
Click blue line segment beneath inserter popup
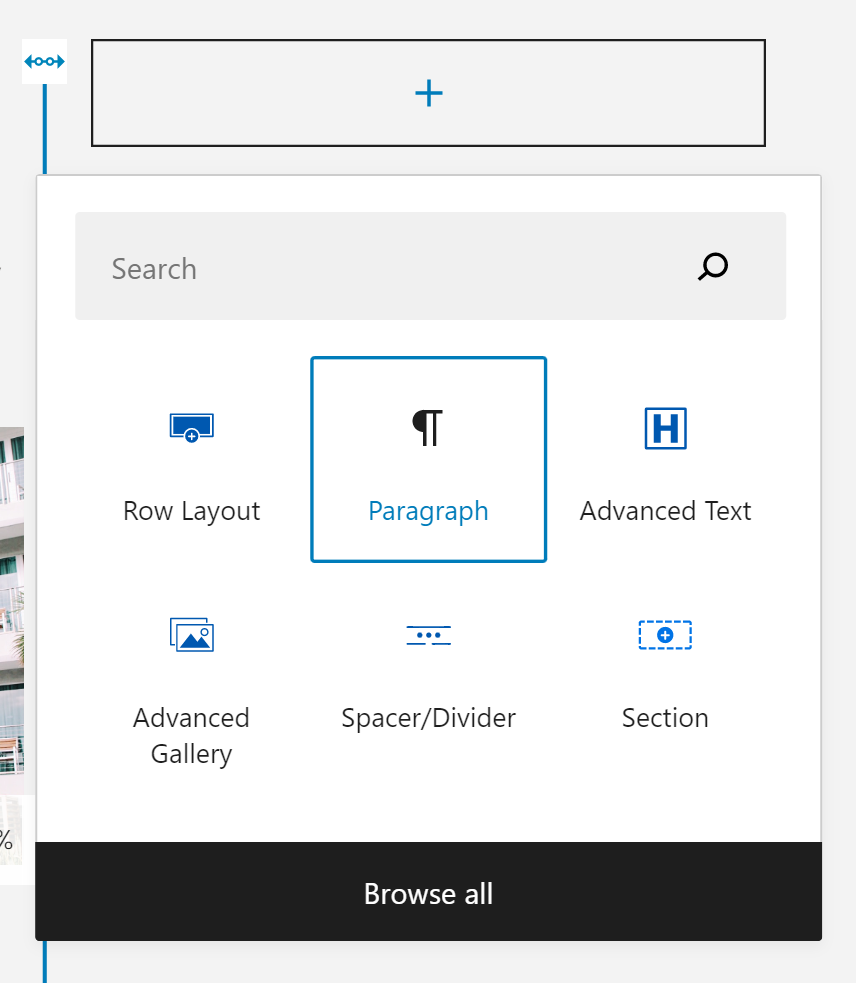click(x=45, y=963)
